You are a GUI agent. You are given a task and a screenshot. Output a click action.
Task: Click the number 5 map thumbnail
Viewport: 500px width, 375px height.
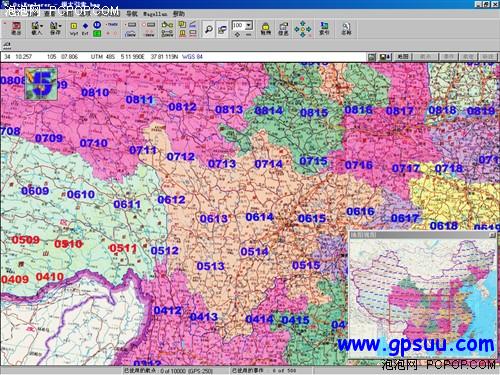coord(41,84)
